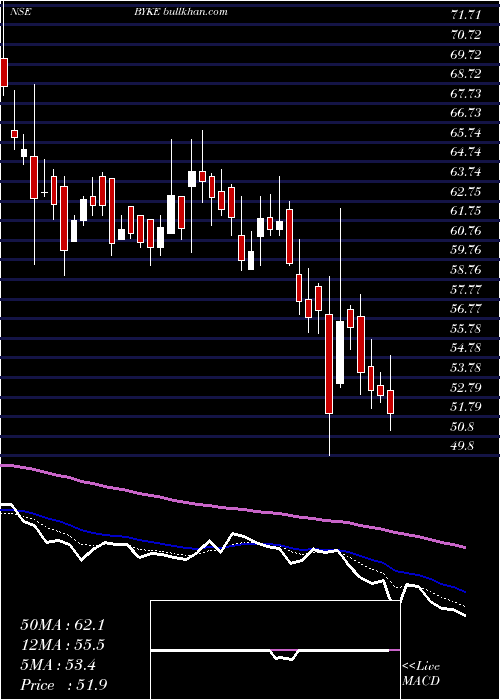Click the 58.76 price axis label
The image size is (500, 700).
point(466,270)
